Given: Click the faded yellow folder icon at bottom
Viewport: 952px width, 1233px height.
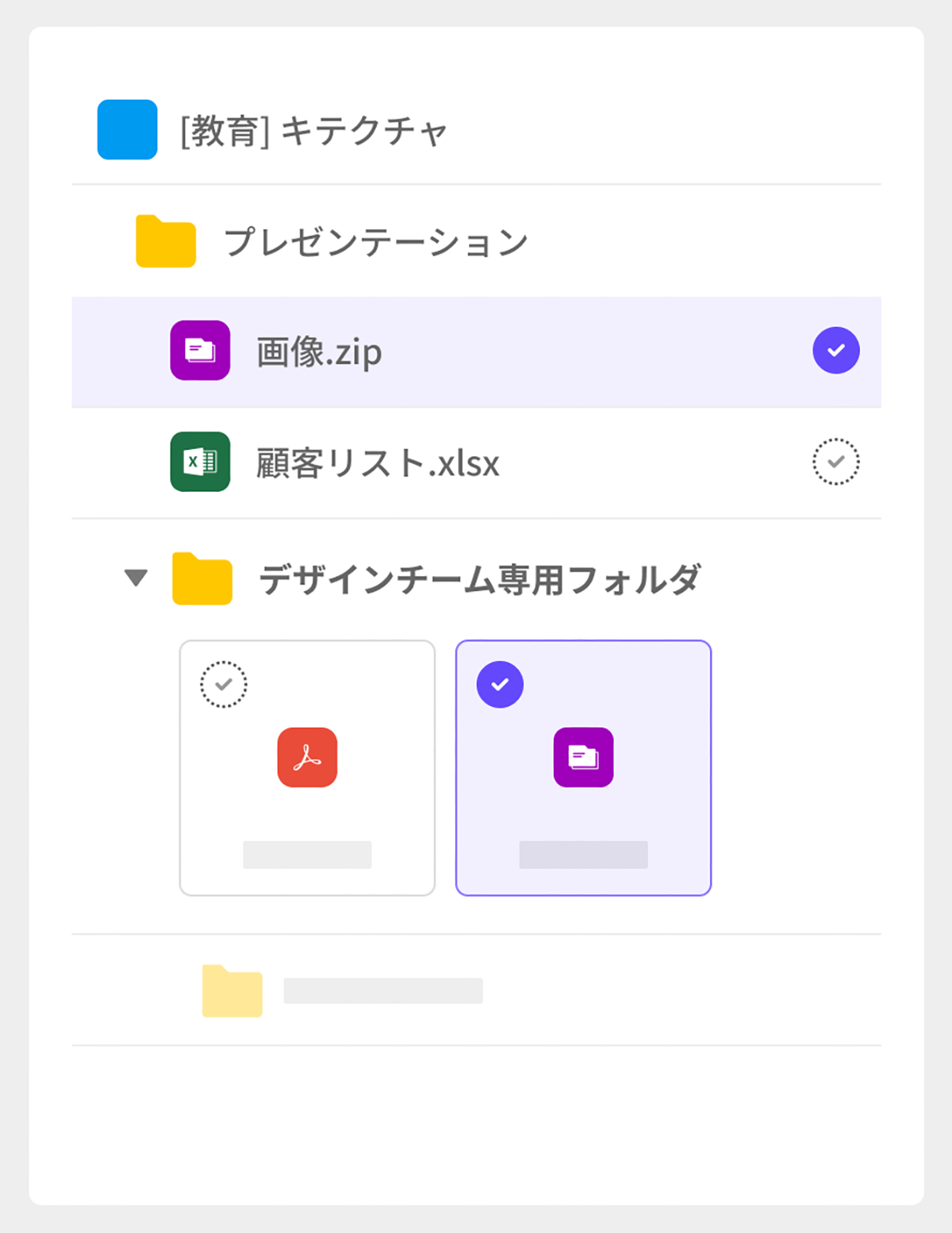Looking at the screenshot, I should click(x=232, y=990).
